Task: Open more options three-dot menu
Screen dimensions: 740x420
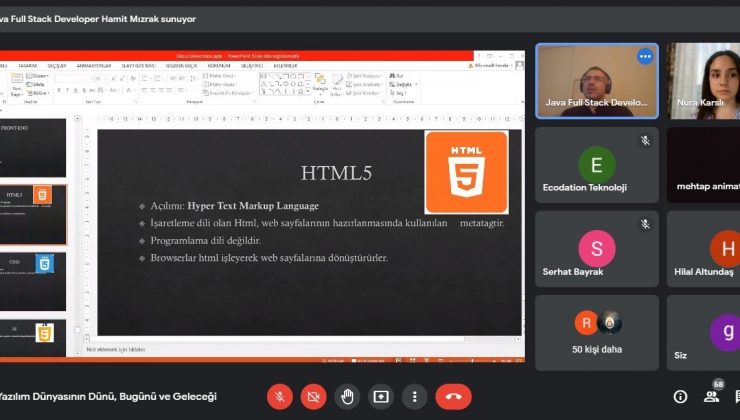Action: [x=415, y=396]
